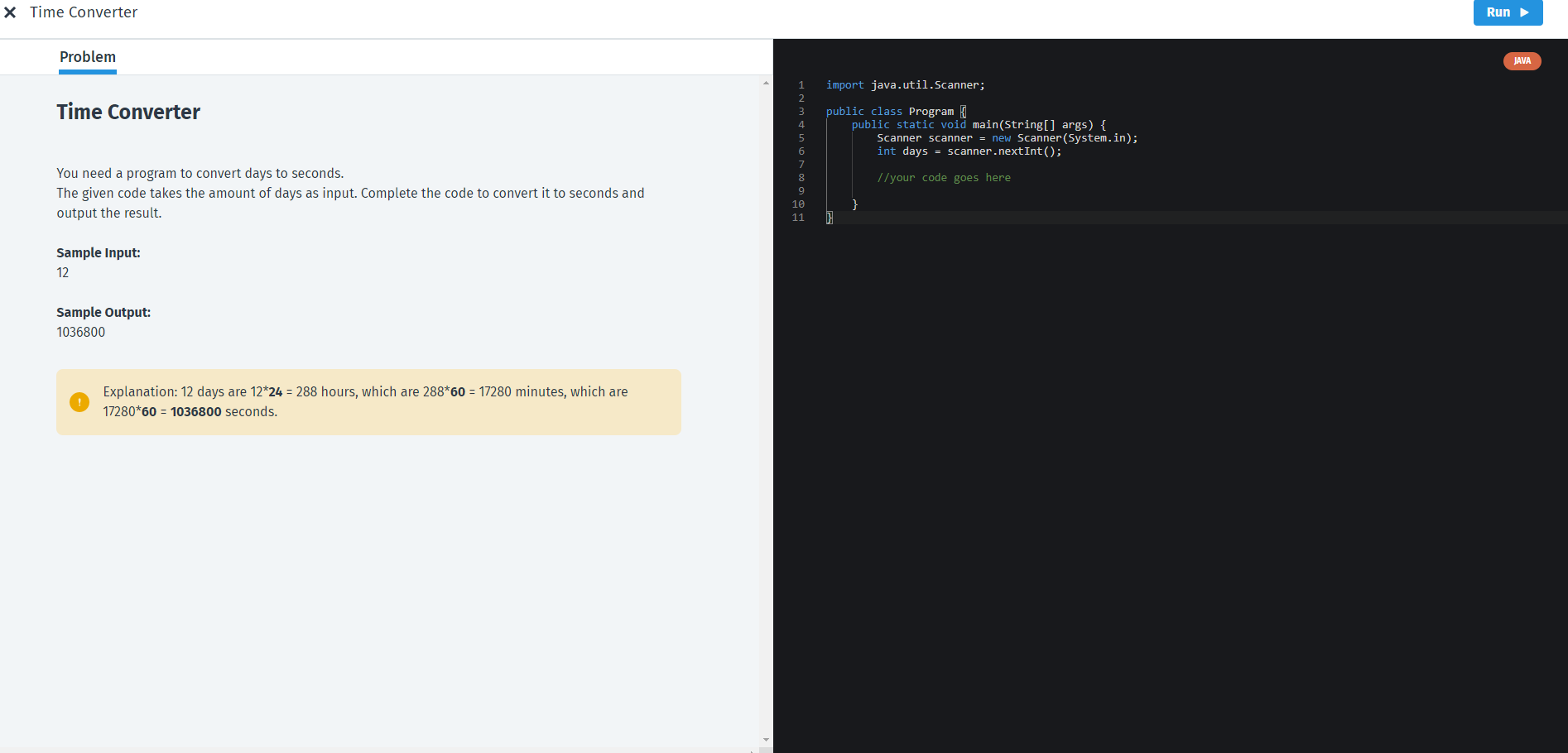The image size is (1568, 753).
Task: Click inside the yellow explanation box
Action: pos(368,401)
